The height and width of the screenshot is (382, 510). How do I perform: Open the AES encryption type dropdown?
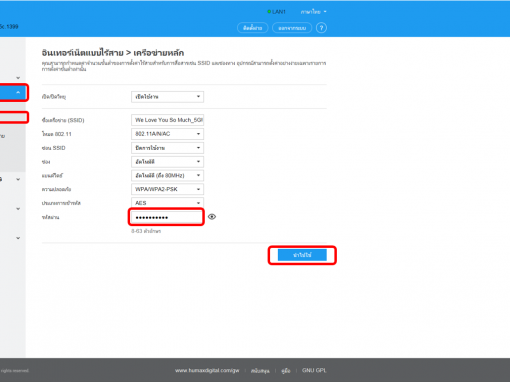pyautogui.click(x=167, y=203)
